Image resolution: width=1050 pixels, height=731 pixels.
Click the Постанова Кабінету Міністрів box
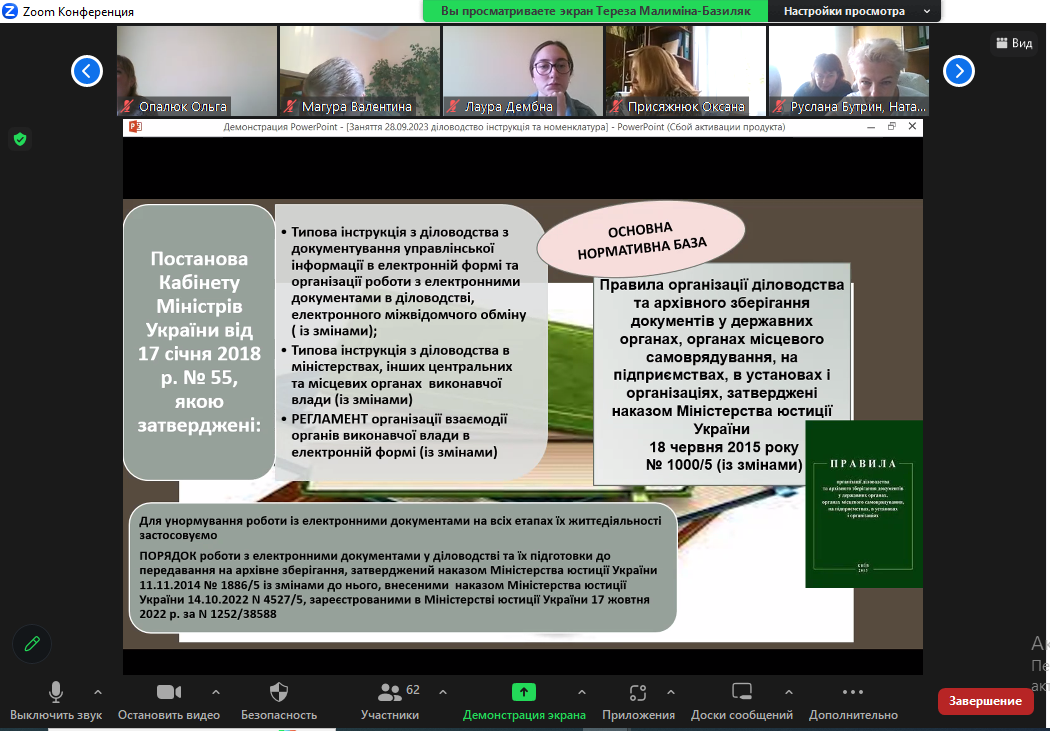coord(199,342)
